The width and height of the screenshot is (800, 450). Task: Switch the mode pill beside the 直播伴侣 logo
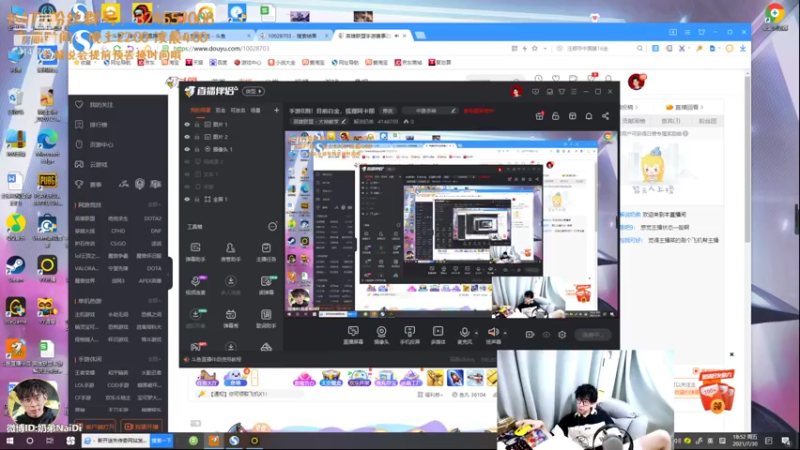click(x=253, y=91)
